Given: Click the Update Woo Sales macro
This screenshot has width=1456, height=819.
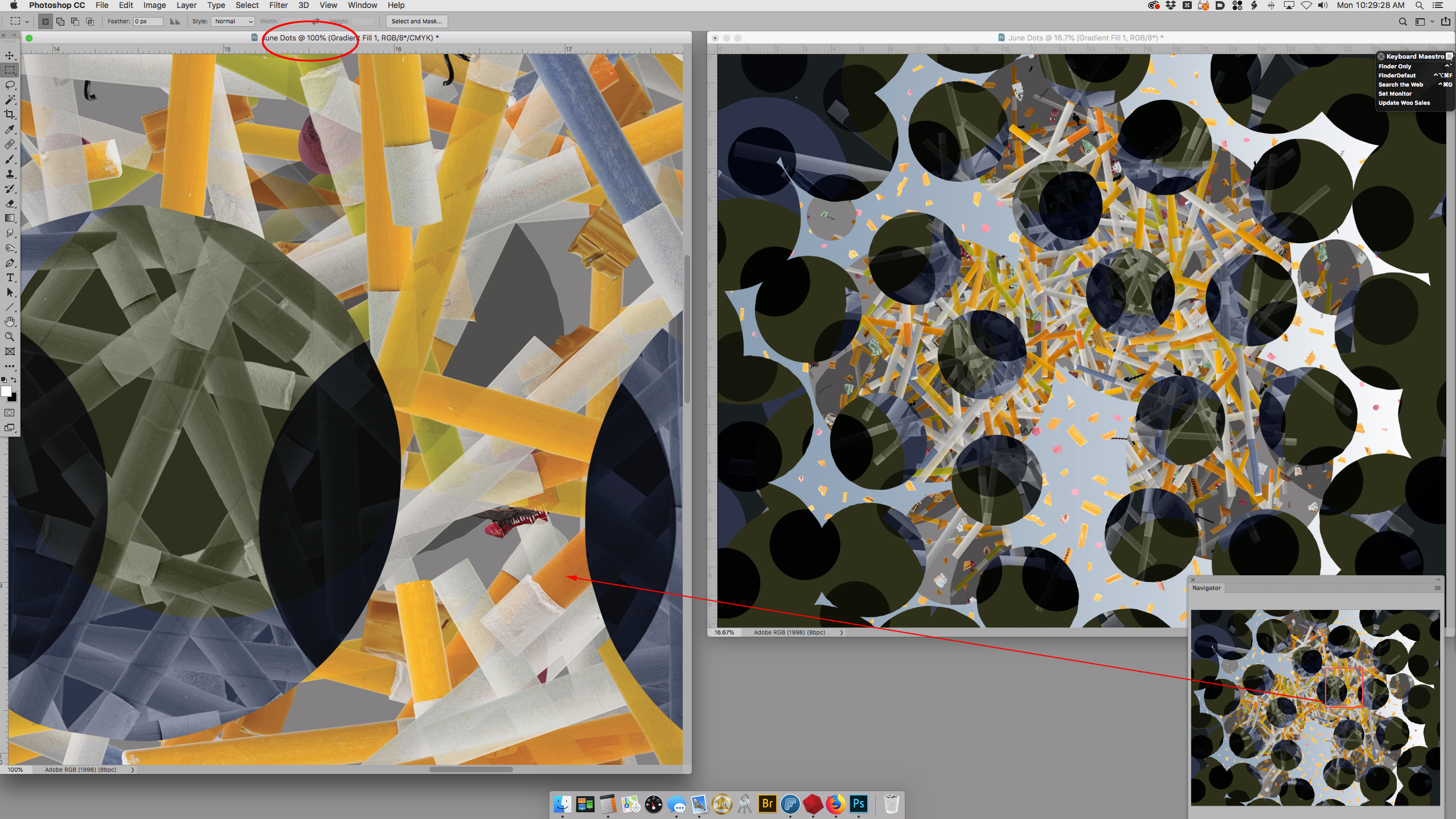Looking at the screenshot, I should pyautogui.click(x=1404, y=103).
